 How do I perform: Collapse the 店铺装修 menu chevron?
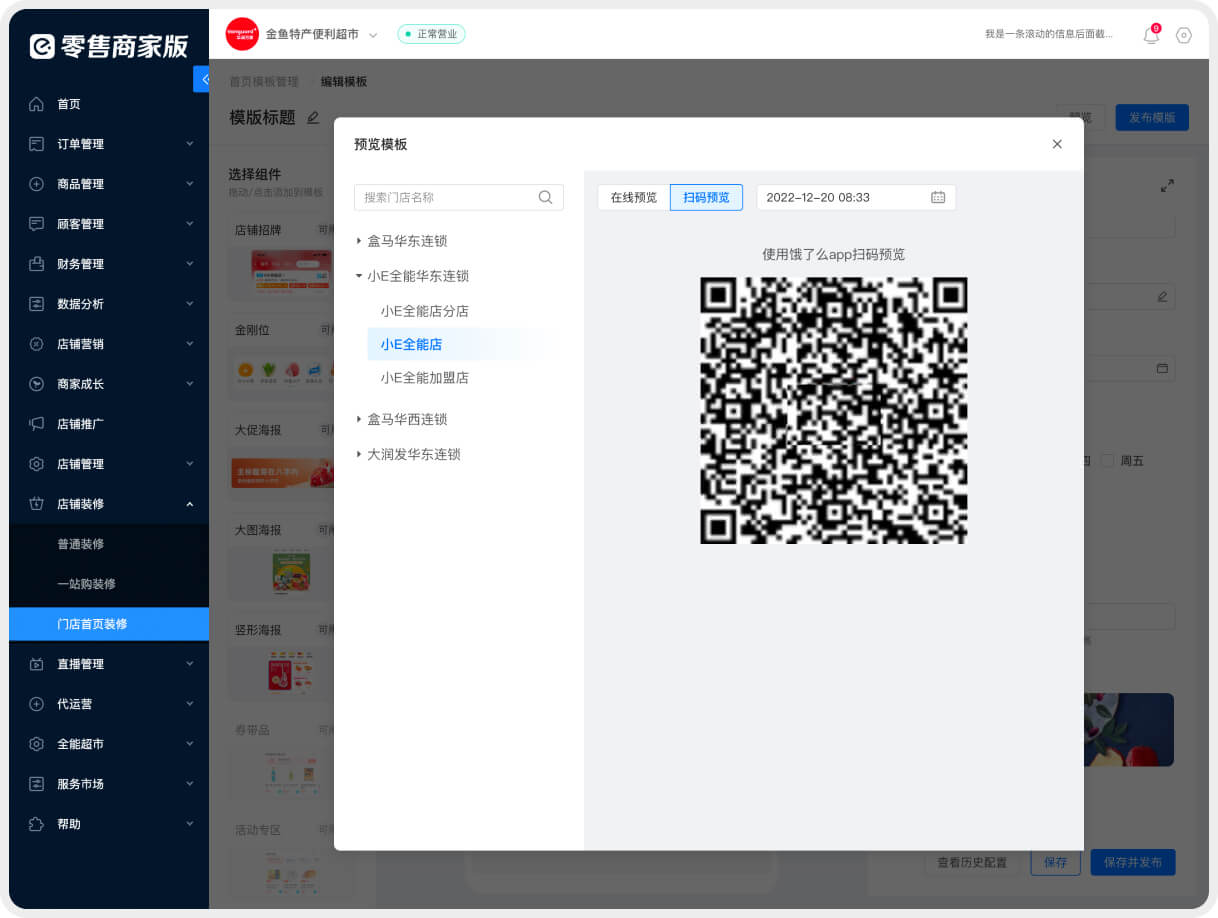190,504
